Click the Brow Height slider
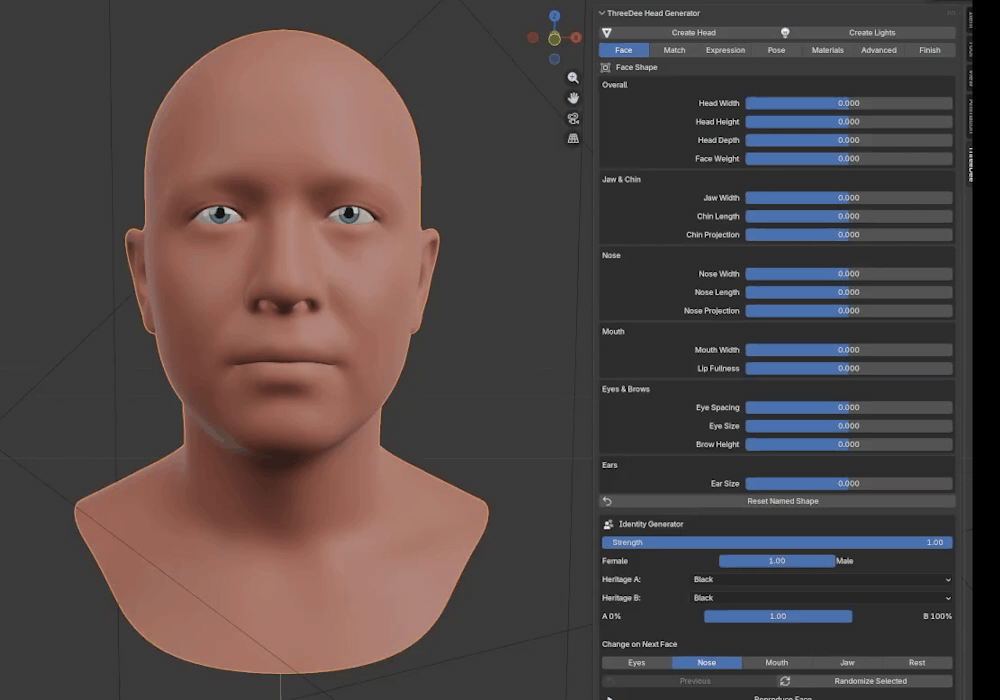1000x700 pixels. 849,444
